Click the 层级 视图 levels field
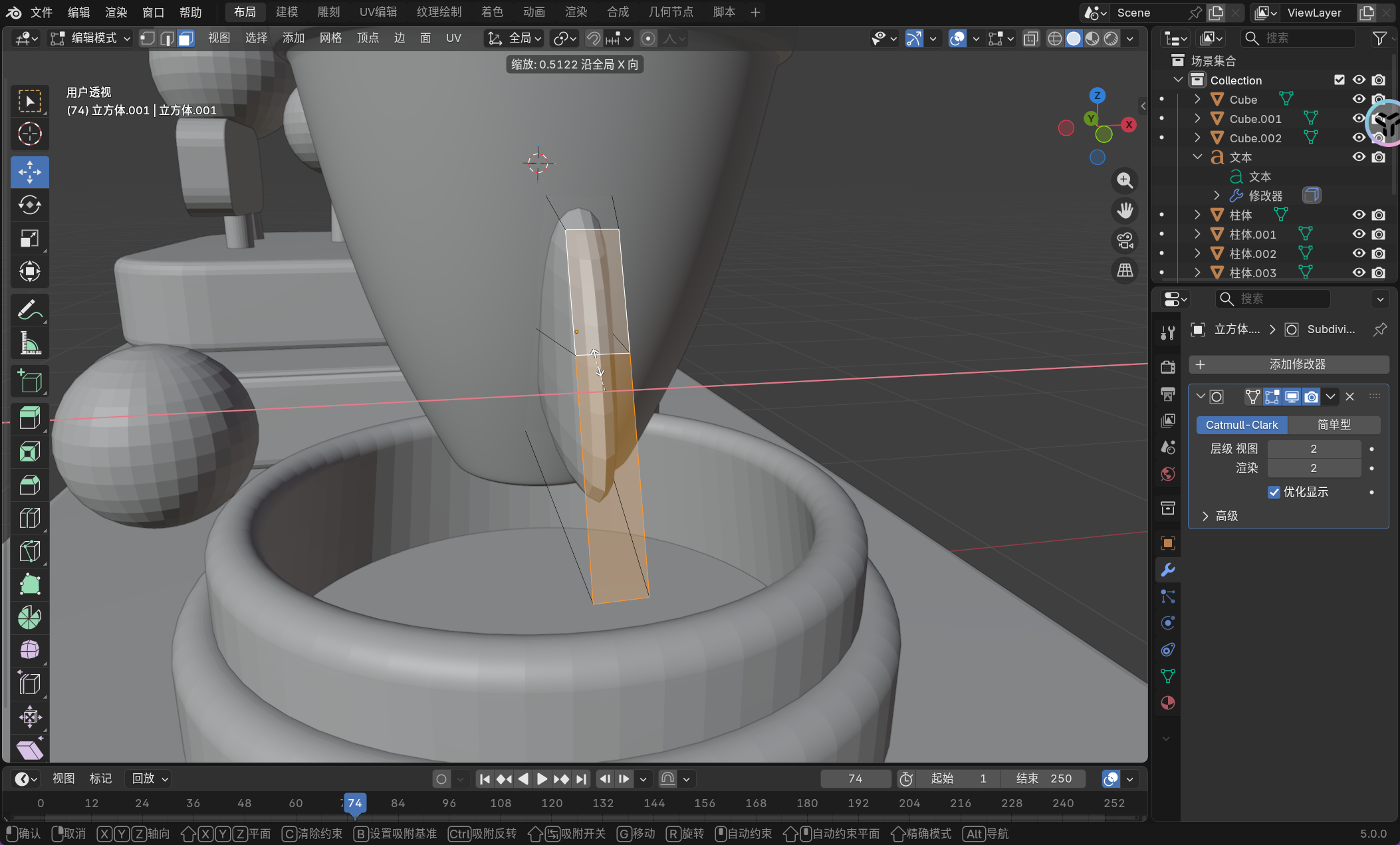 click(x=1313, y=449)
